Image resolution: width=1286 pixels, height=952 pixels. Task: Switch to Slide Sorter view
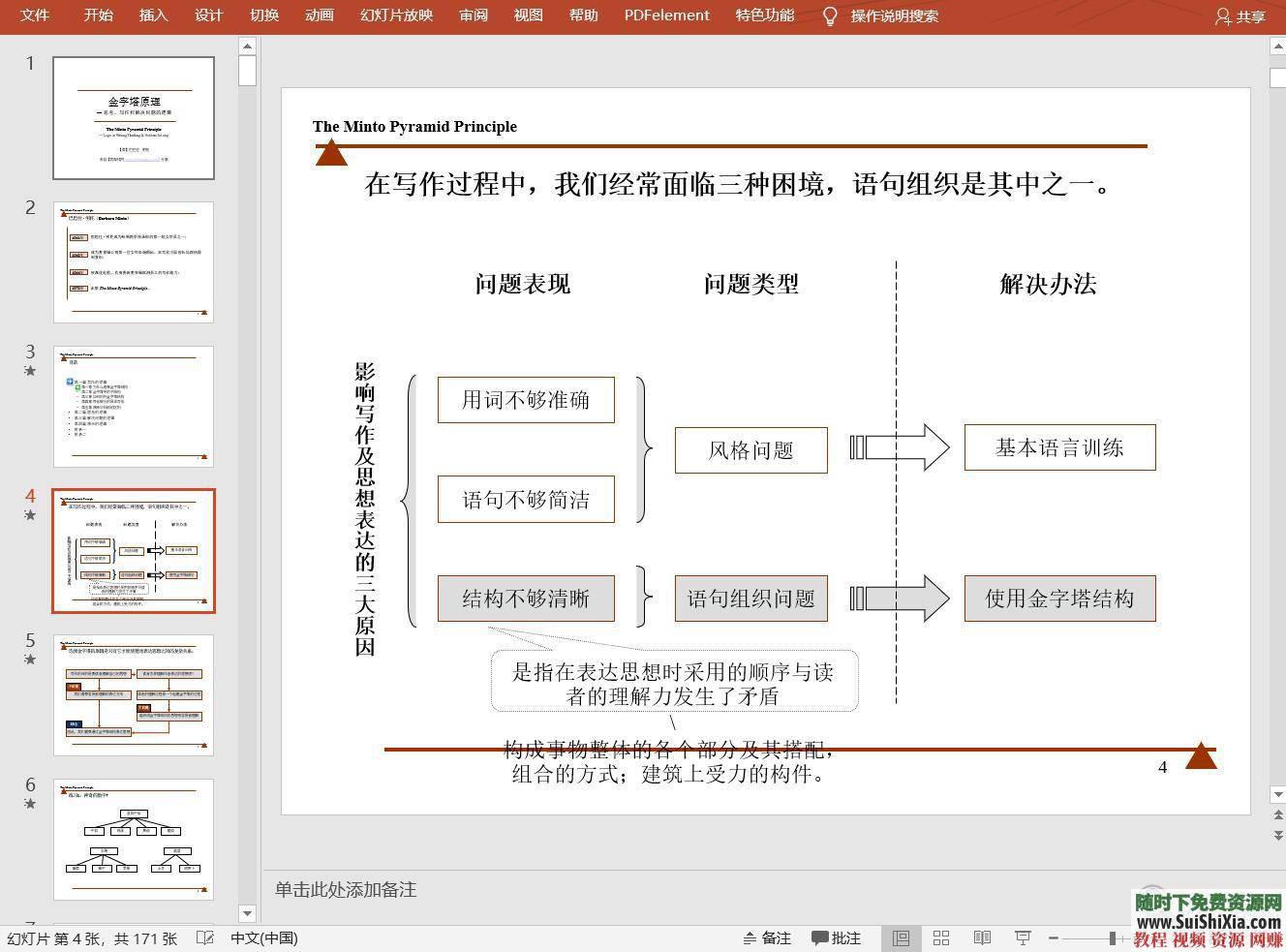pos(940,937)
